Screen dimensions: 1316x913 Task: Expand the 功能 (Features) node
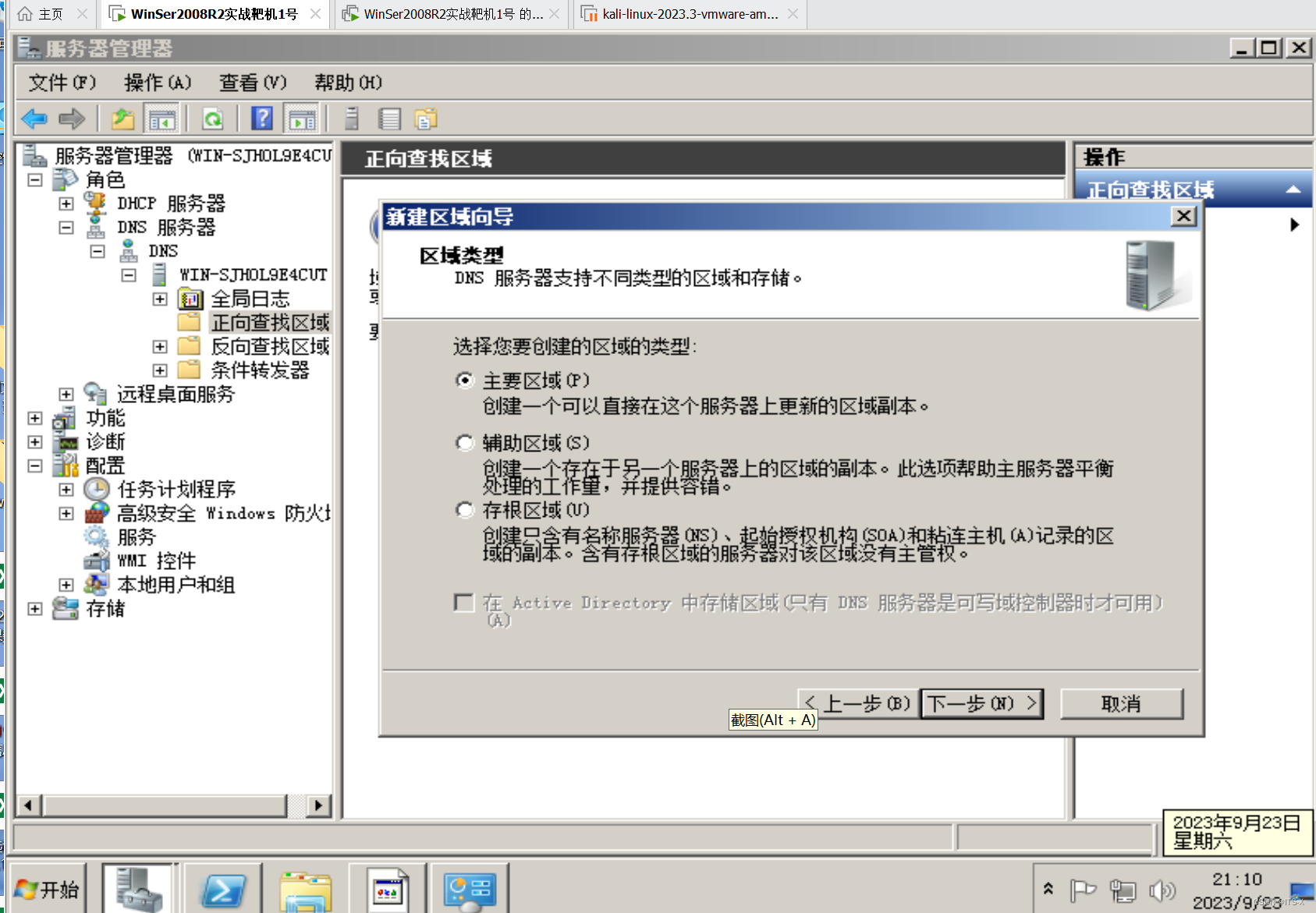pos(35,418)
